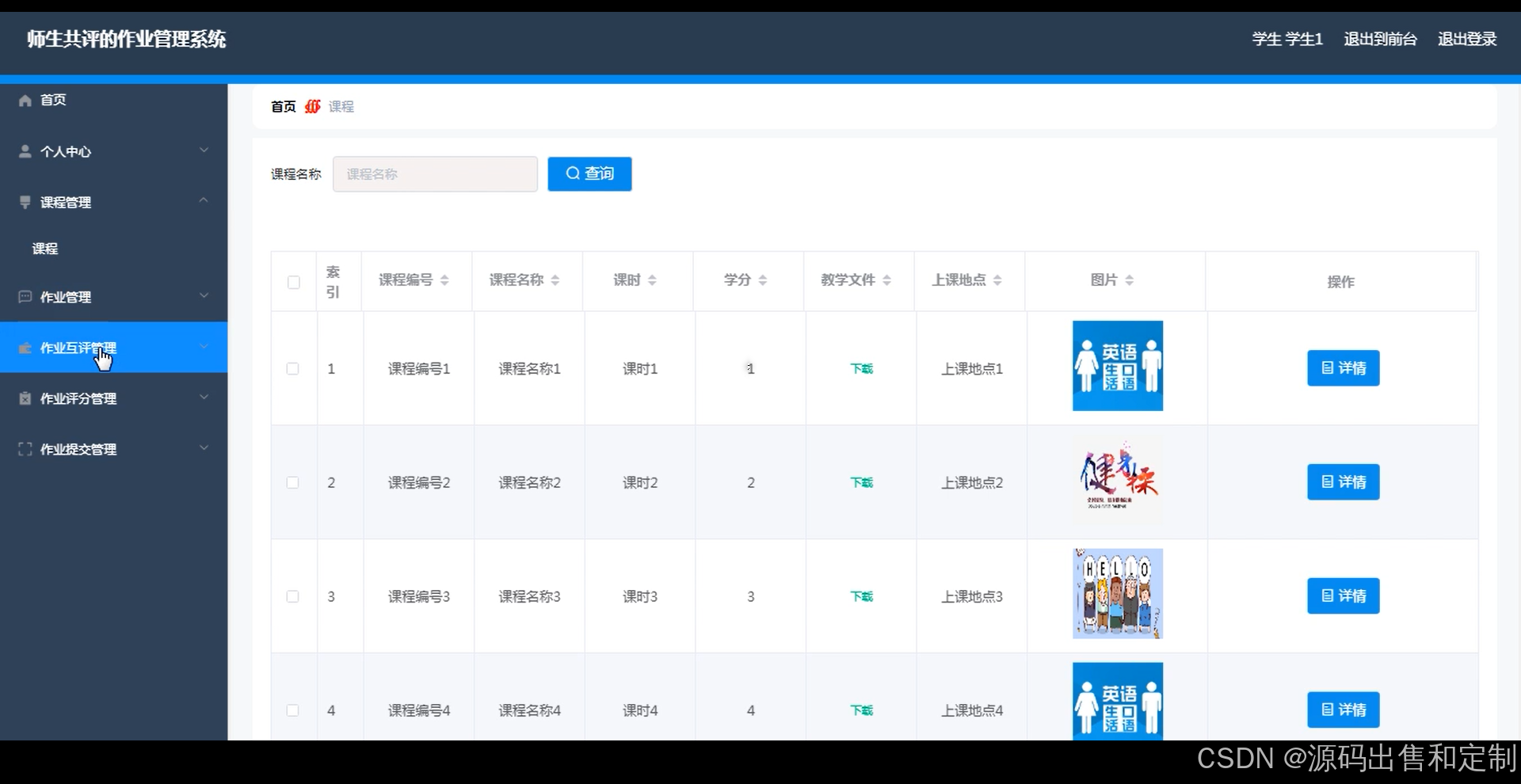Image resolution: width=1521 pixels, height=784 pixels.
Task: Open the 个人中心 sidebar menu item
Action: pos(113,150)
